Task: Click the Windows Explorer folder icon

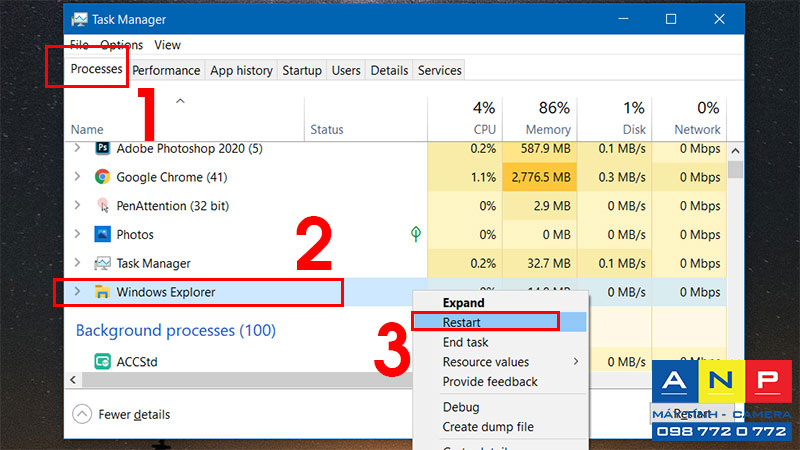Action: pos(102,292)
